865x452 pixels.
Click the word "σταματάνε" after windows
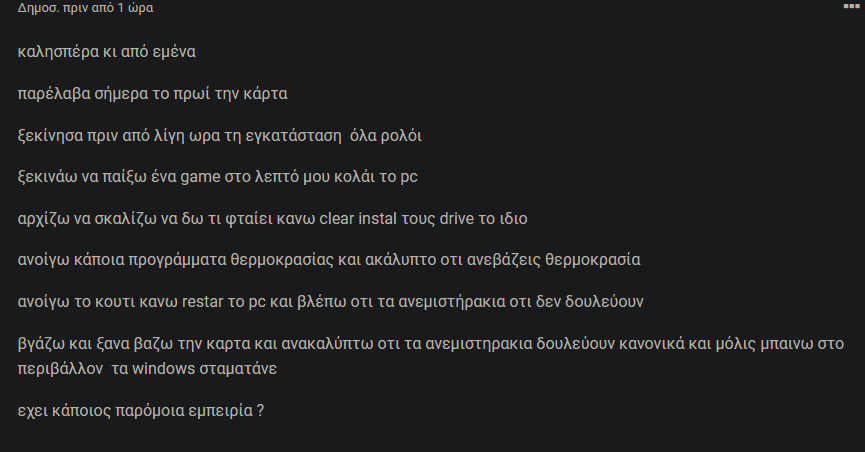click(238, 369)
